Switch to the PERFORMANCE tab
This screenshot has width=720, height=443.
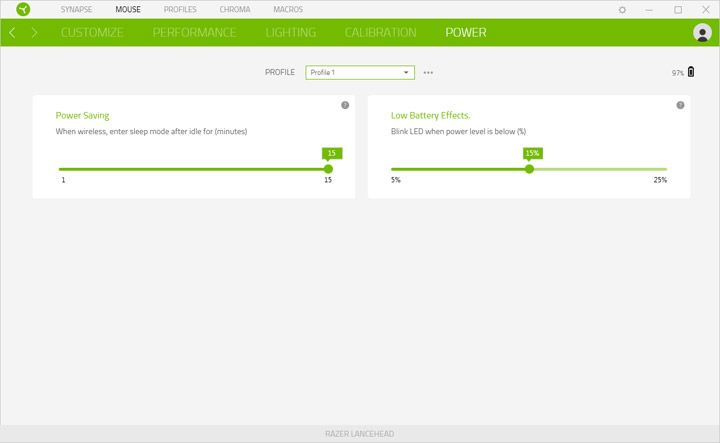[194, 33]
